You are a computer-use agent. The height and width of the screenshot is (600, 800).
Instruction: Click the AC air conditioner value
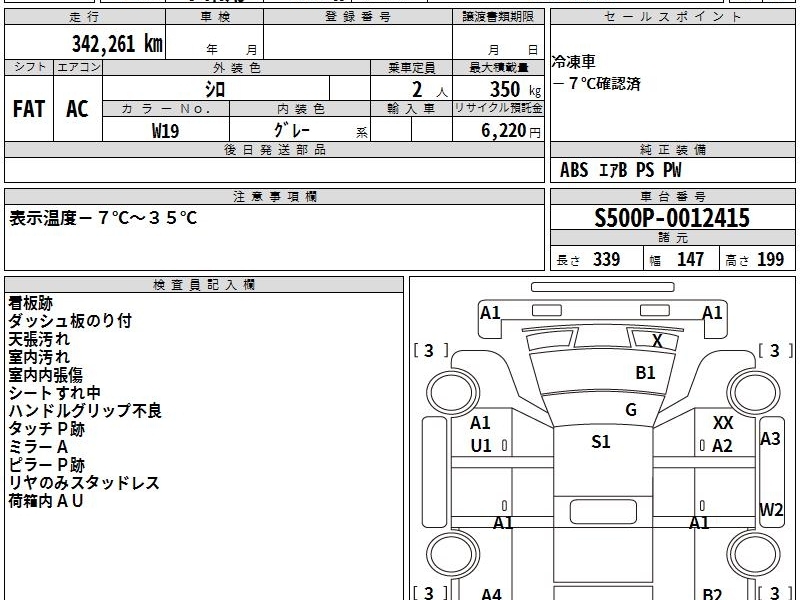(77, 109)
